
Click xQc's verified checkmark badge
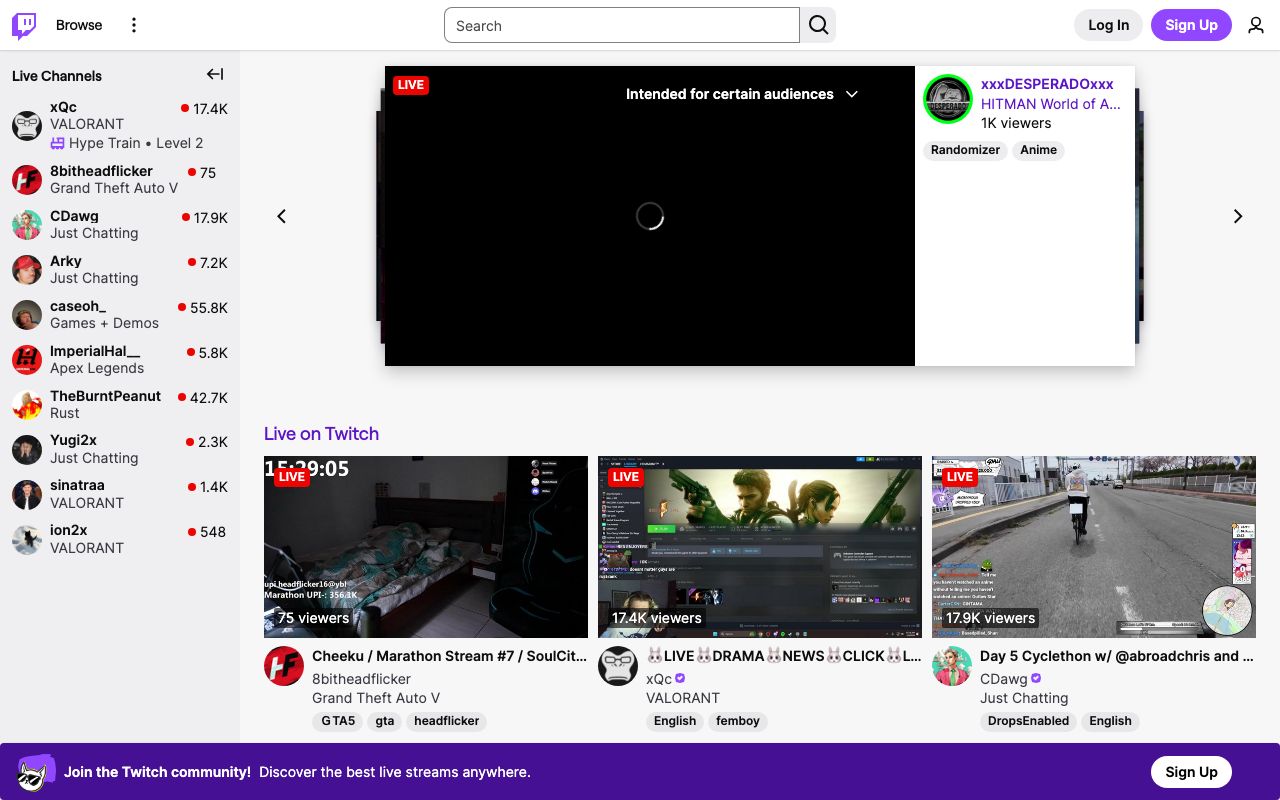680,678
